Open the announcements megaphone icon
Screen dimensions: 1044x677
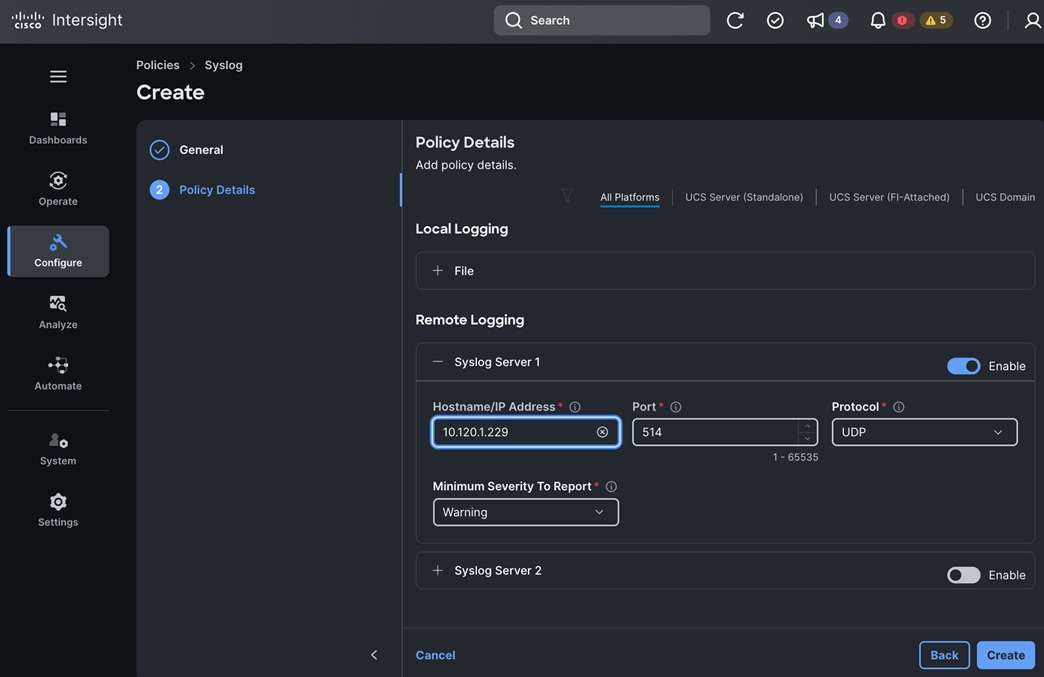pos(815,21)
